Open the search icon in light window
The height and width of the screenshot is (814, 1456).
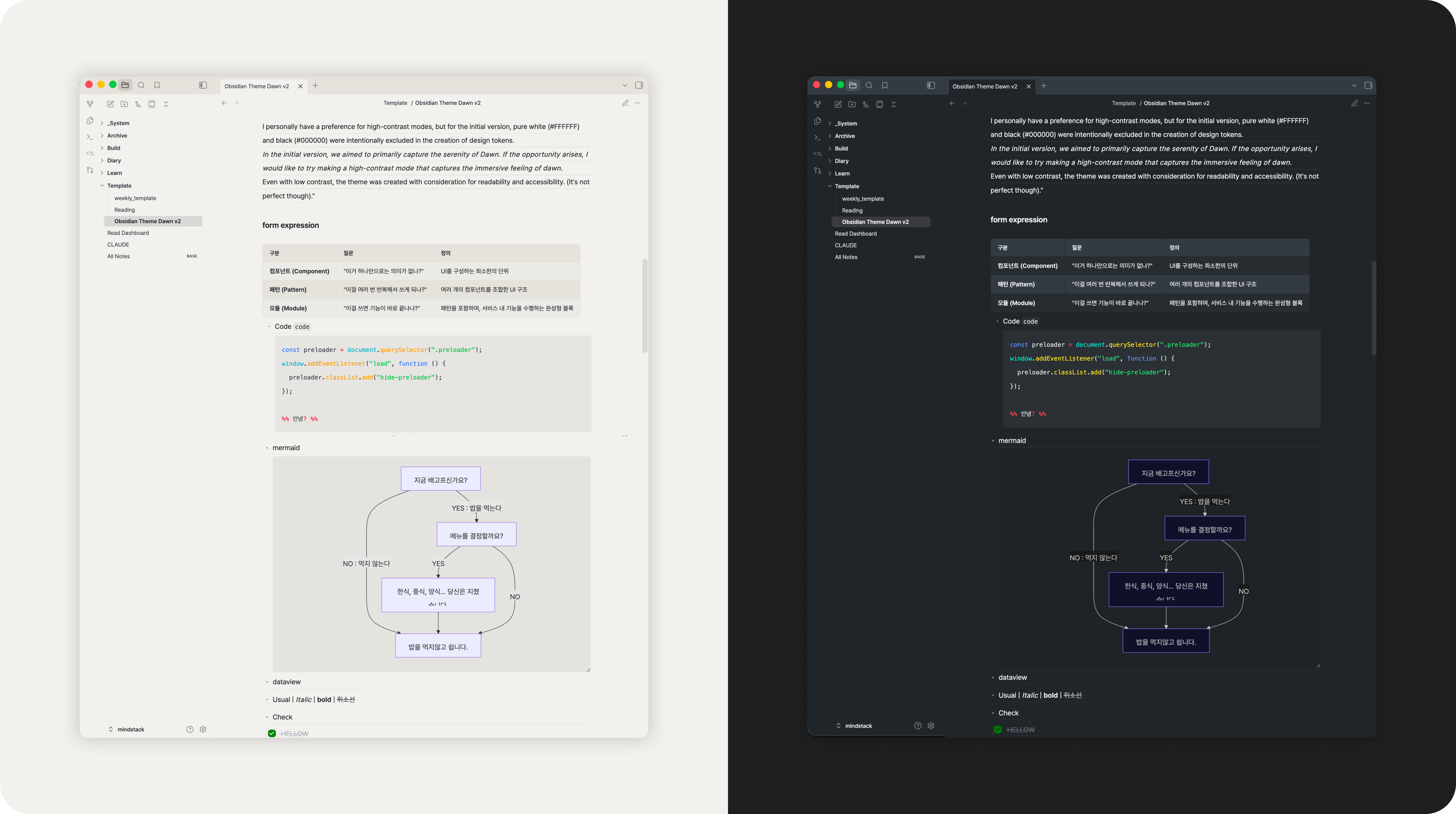point(141,85)
